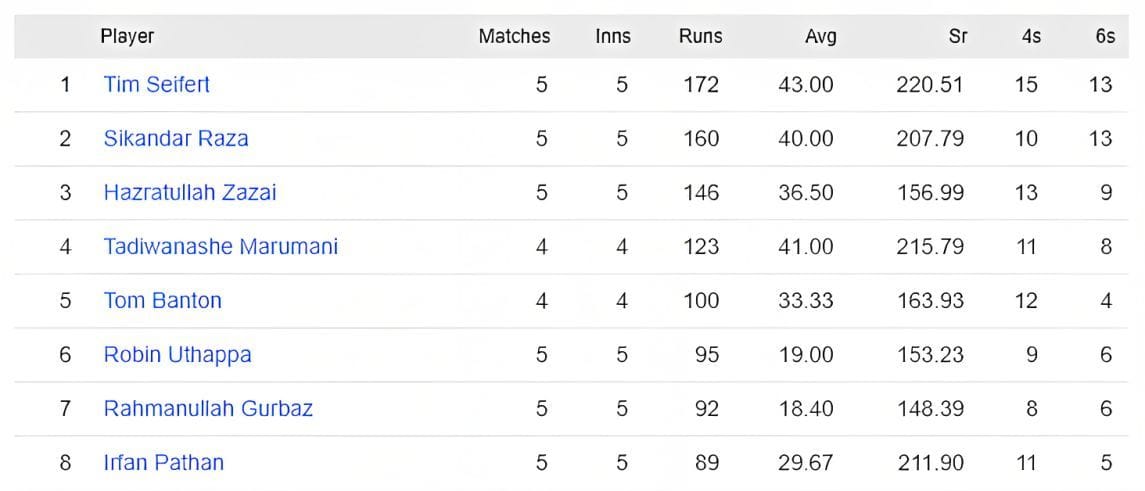
Task: Click Tim Seifert's 172 runs cell
Action: coord(701,85)
